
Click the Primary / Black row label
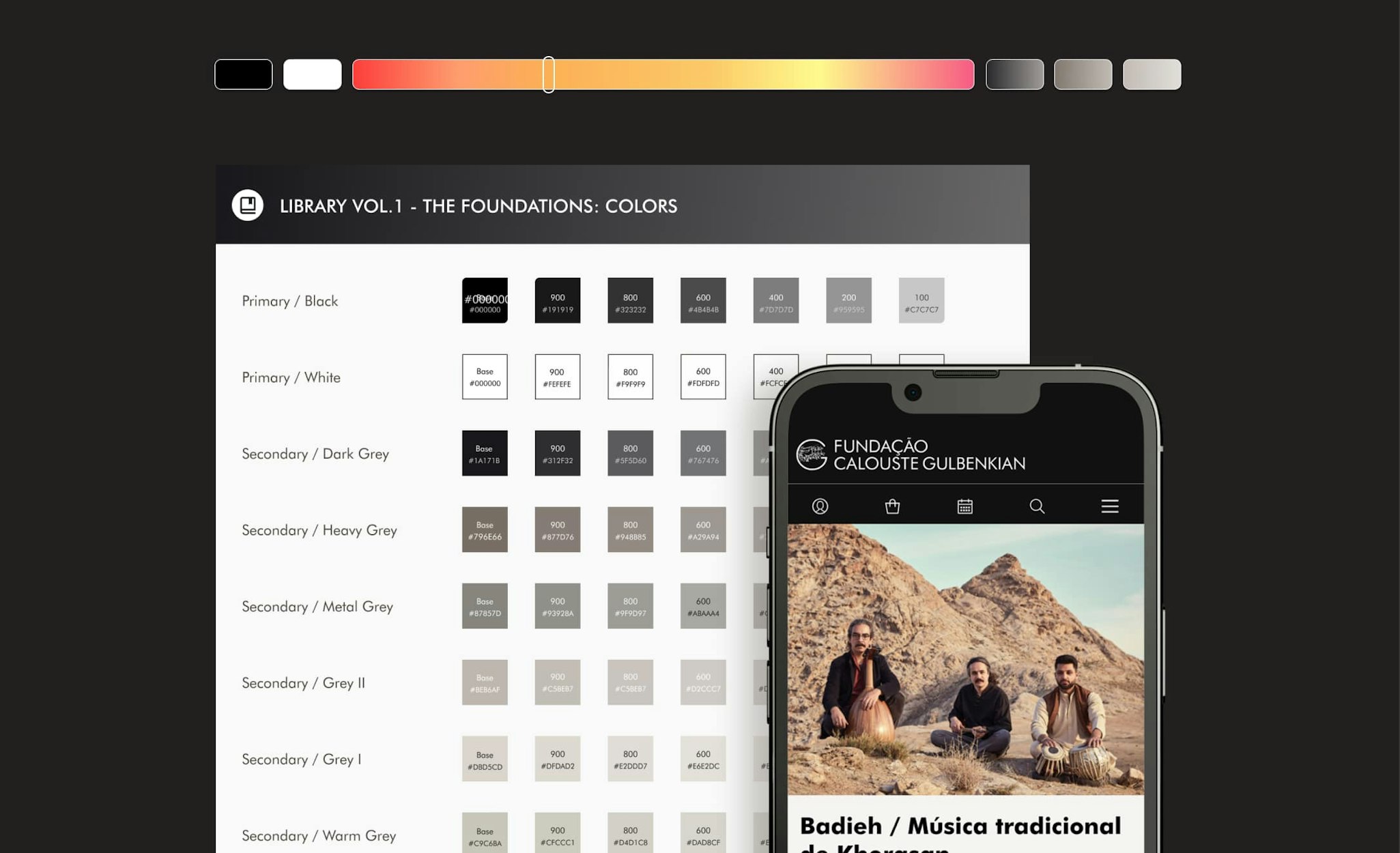[290, 301]
